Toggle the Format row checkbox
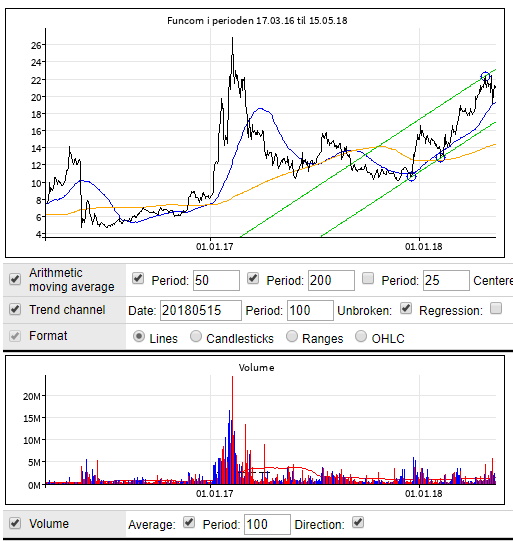The height and width of the screenshot is (541, 513). click(15, 336)
